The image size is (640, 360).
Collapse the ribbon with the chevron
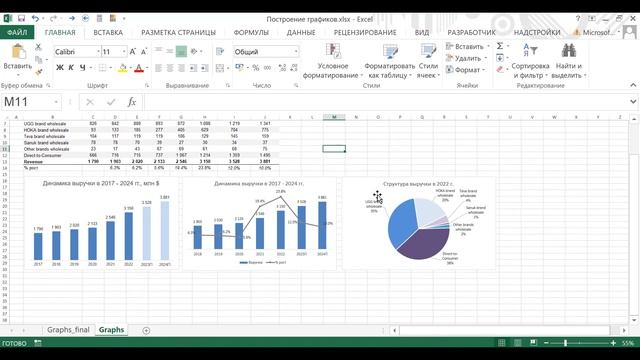click(x=633, y=85)
